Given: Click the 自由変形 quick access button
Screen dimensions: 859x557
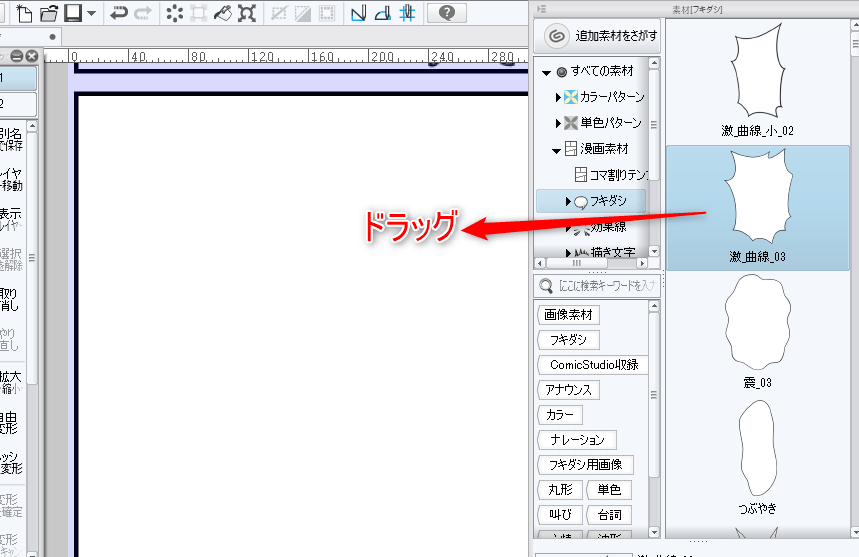Looking at the screenshot, I should pos(12,422).
